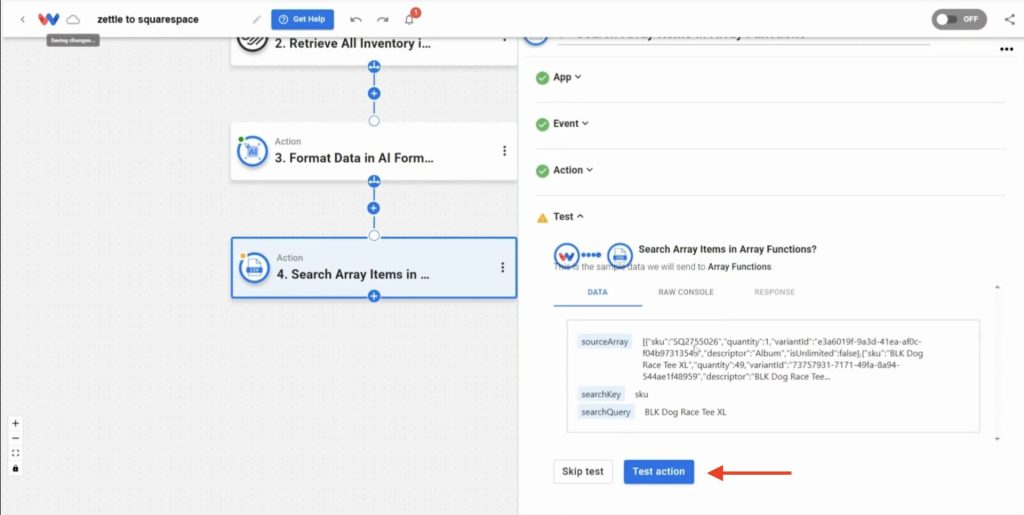
Task: Click the Skip test button
Action: tap(583, 471)
